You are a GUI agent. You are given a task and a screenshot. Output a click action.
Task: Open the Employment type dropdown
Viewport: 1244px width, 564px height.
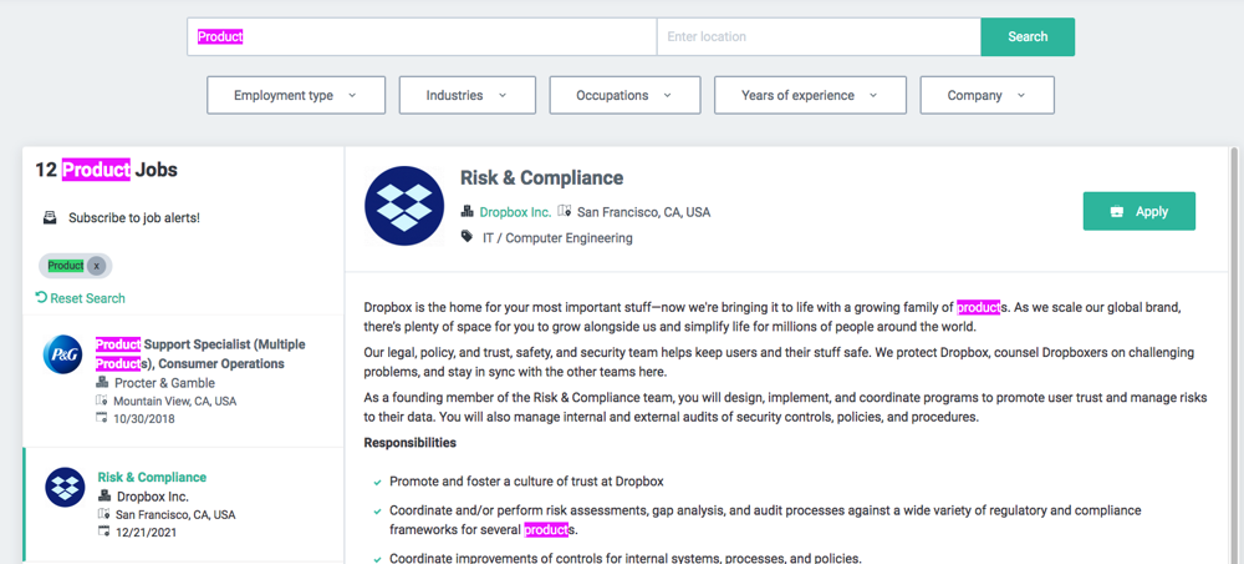coord(296,95)
